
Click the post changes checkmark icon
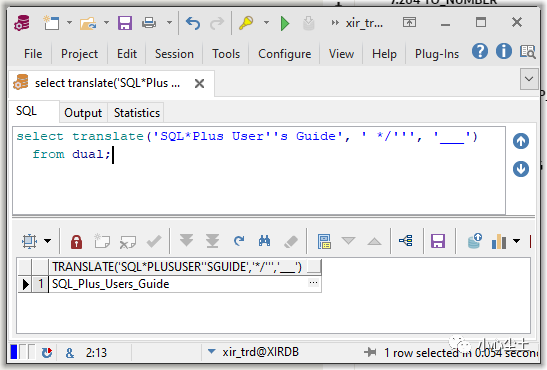[x=154, y=241]
